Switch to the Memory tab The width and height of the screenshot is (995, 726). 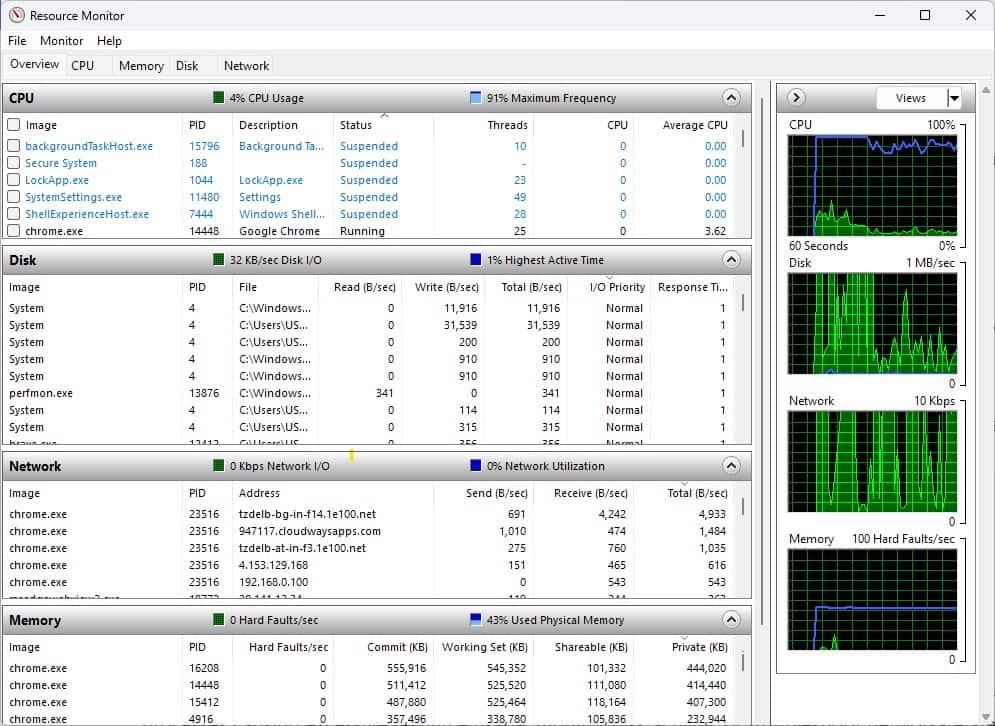coord(141,65)
